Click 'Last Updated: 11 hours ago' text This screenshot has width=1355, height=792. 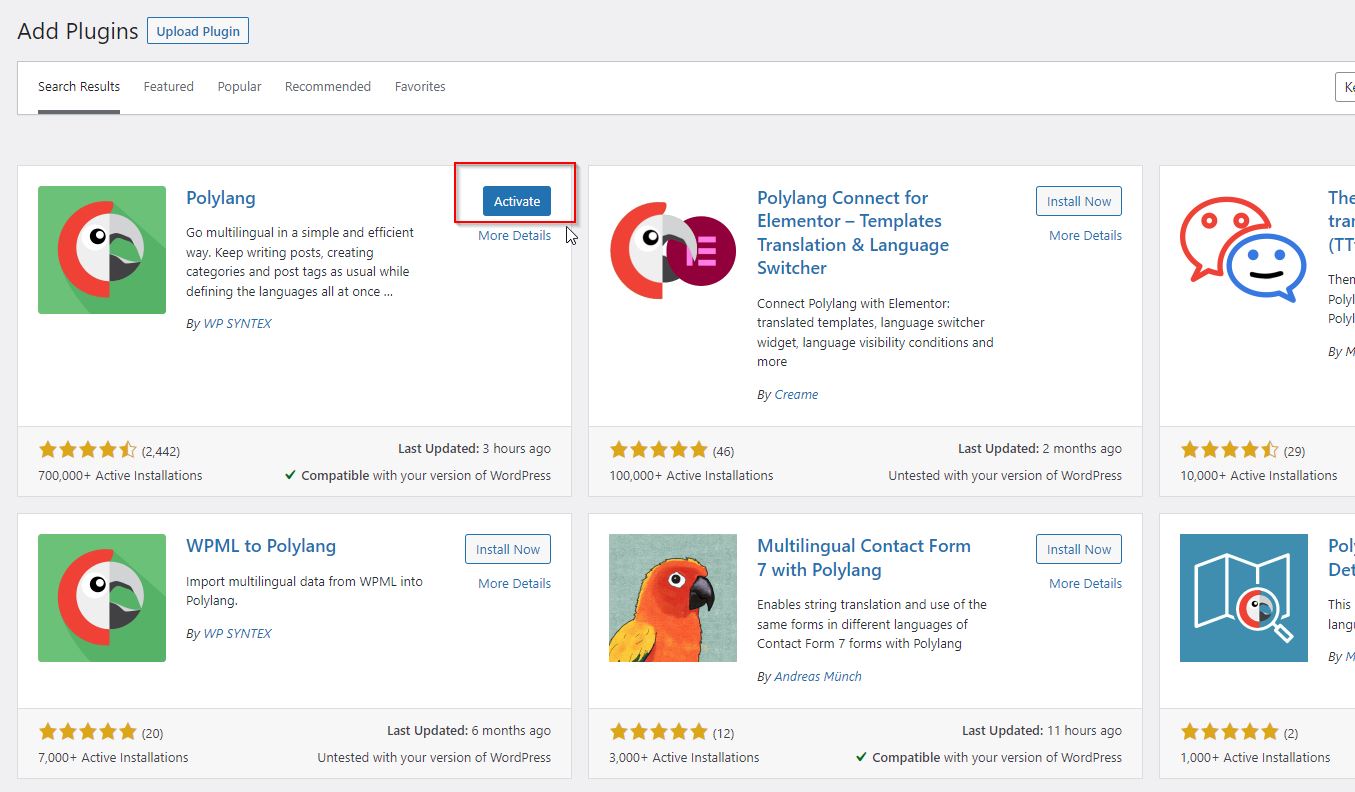1042,731
